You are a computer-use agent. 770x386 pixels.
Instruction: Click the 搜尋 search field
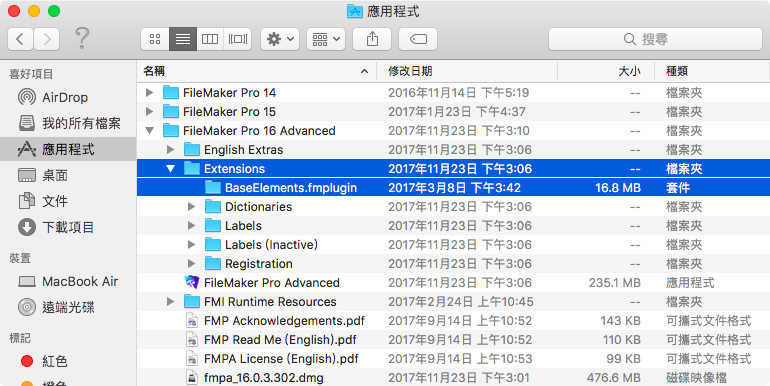pyautogui.click(x=655, y=39)
